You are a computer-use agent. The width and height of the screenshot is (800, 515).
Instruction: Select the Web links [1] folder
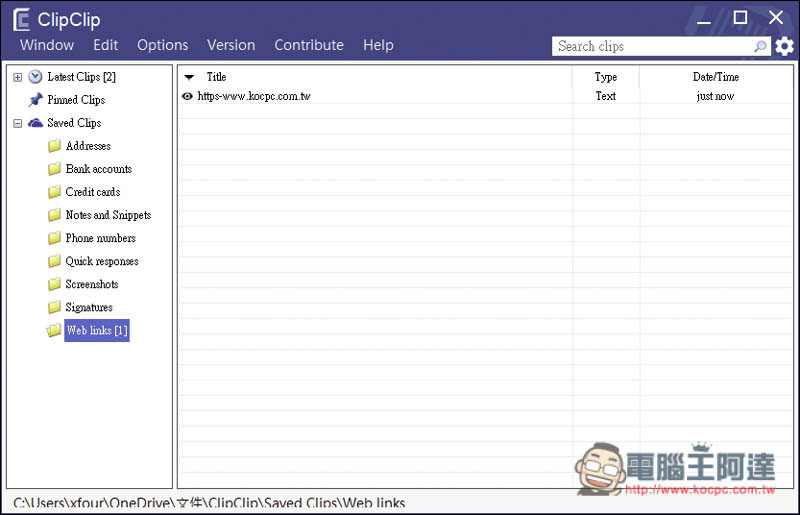[97, 330]
